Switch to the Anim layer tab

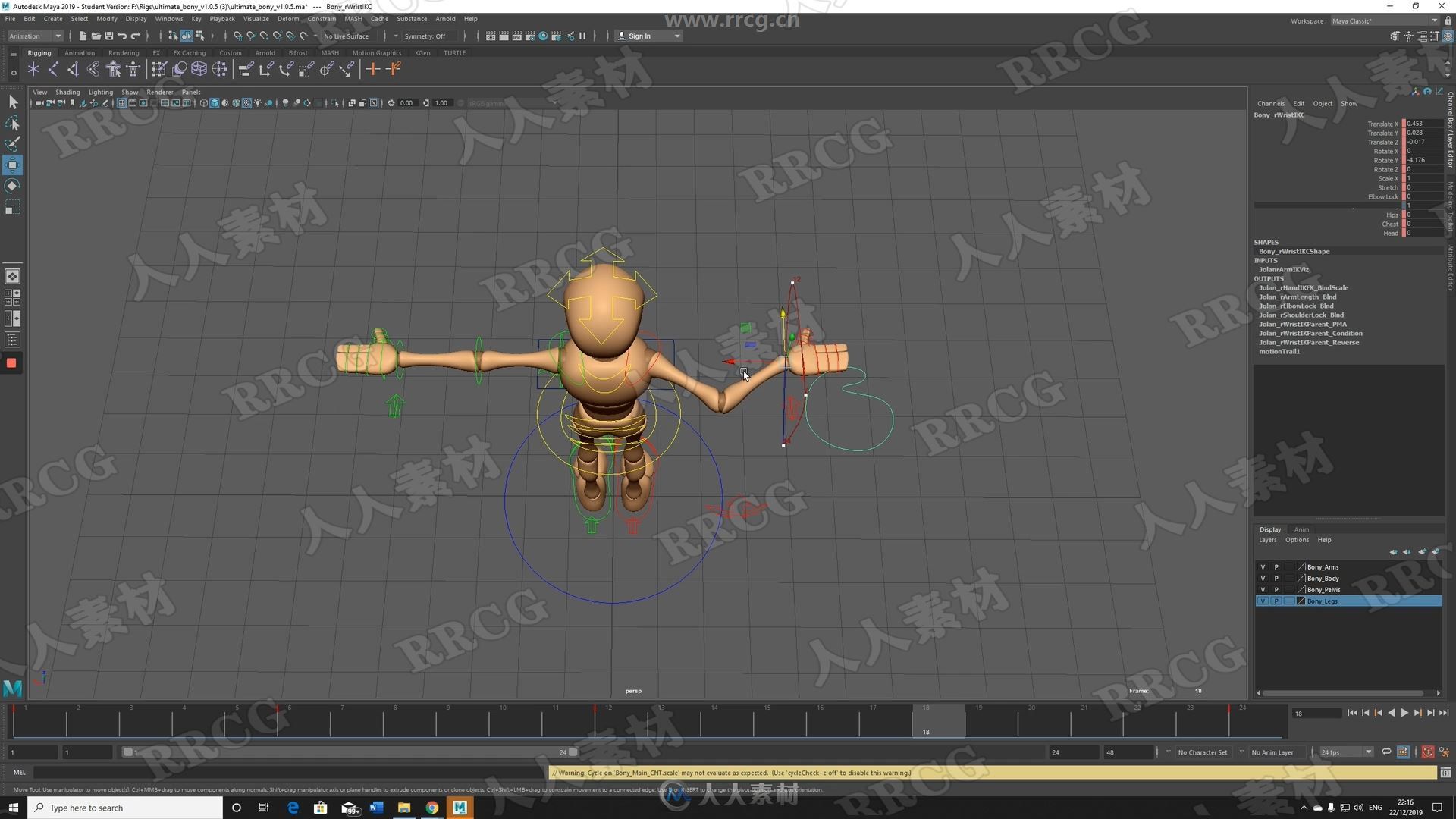click(1301, 529)
